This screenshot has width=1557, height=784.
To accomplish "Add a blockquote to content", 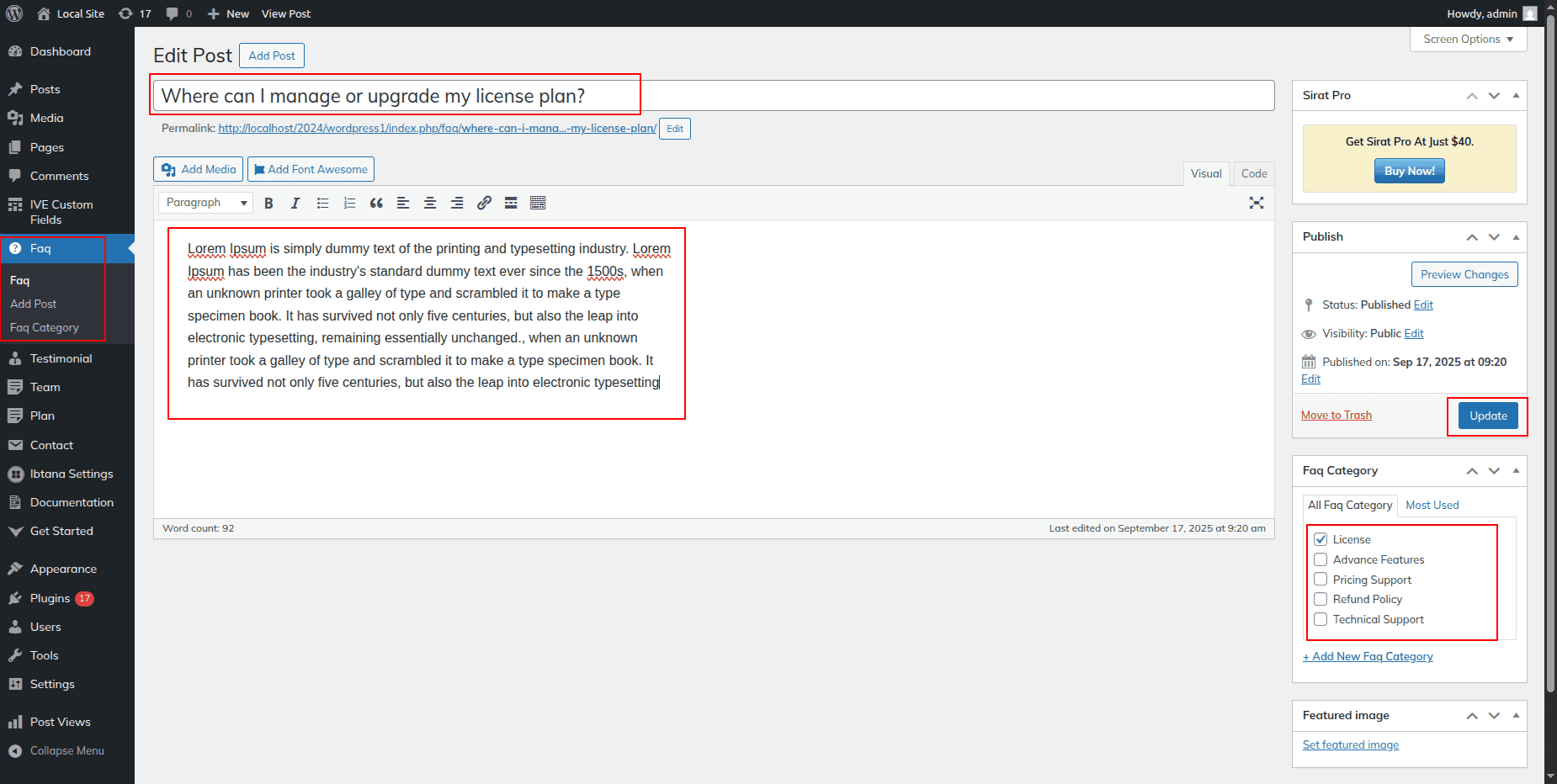I will coord(376,203).
